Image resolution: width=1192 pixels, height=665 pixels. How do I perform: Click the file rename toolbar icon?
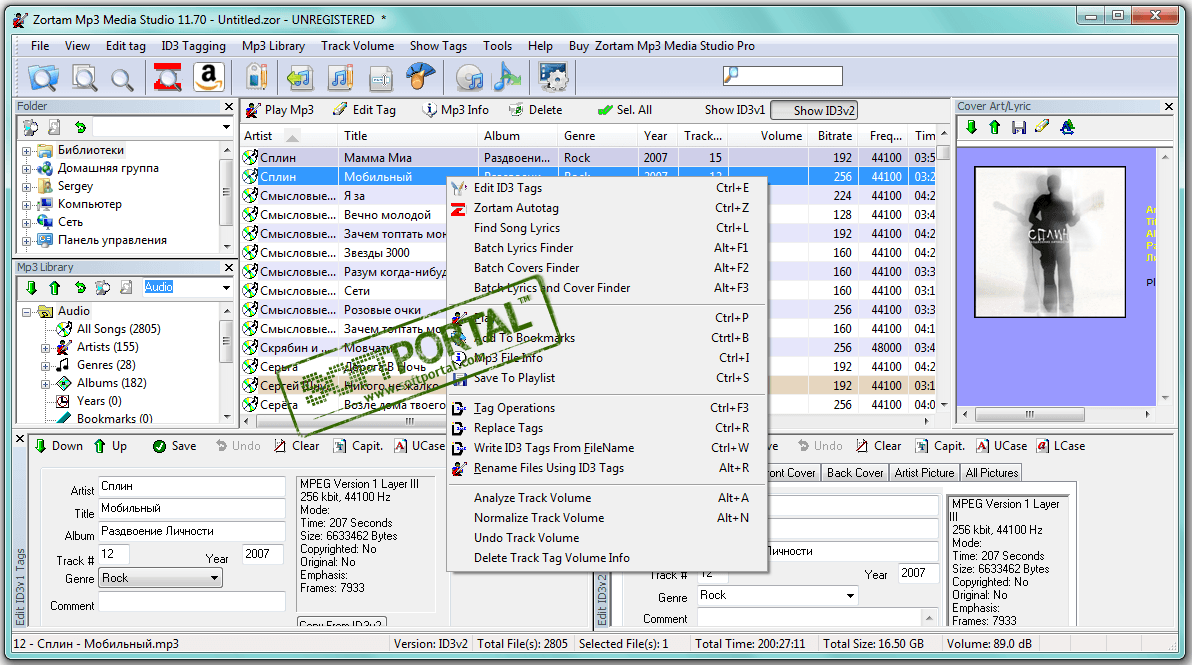click(381, 78)
